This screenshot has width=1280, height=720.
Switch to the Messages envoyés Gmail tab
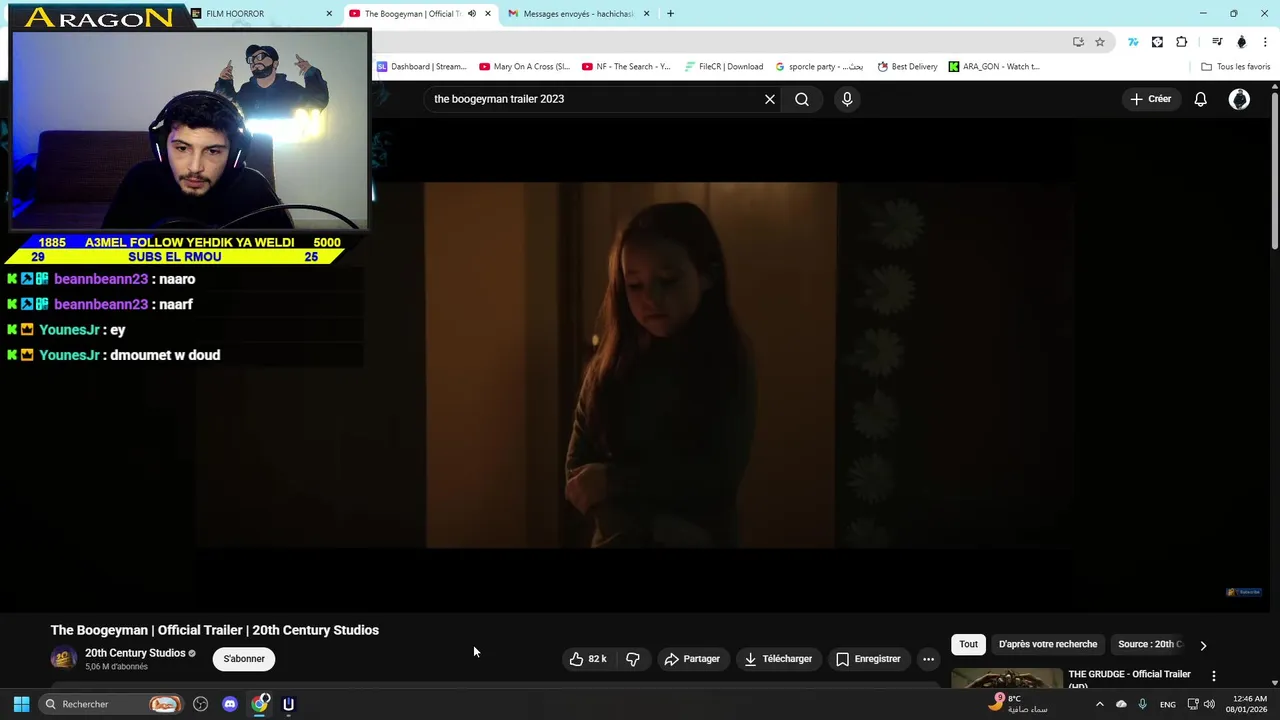coord(580,14)
